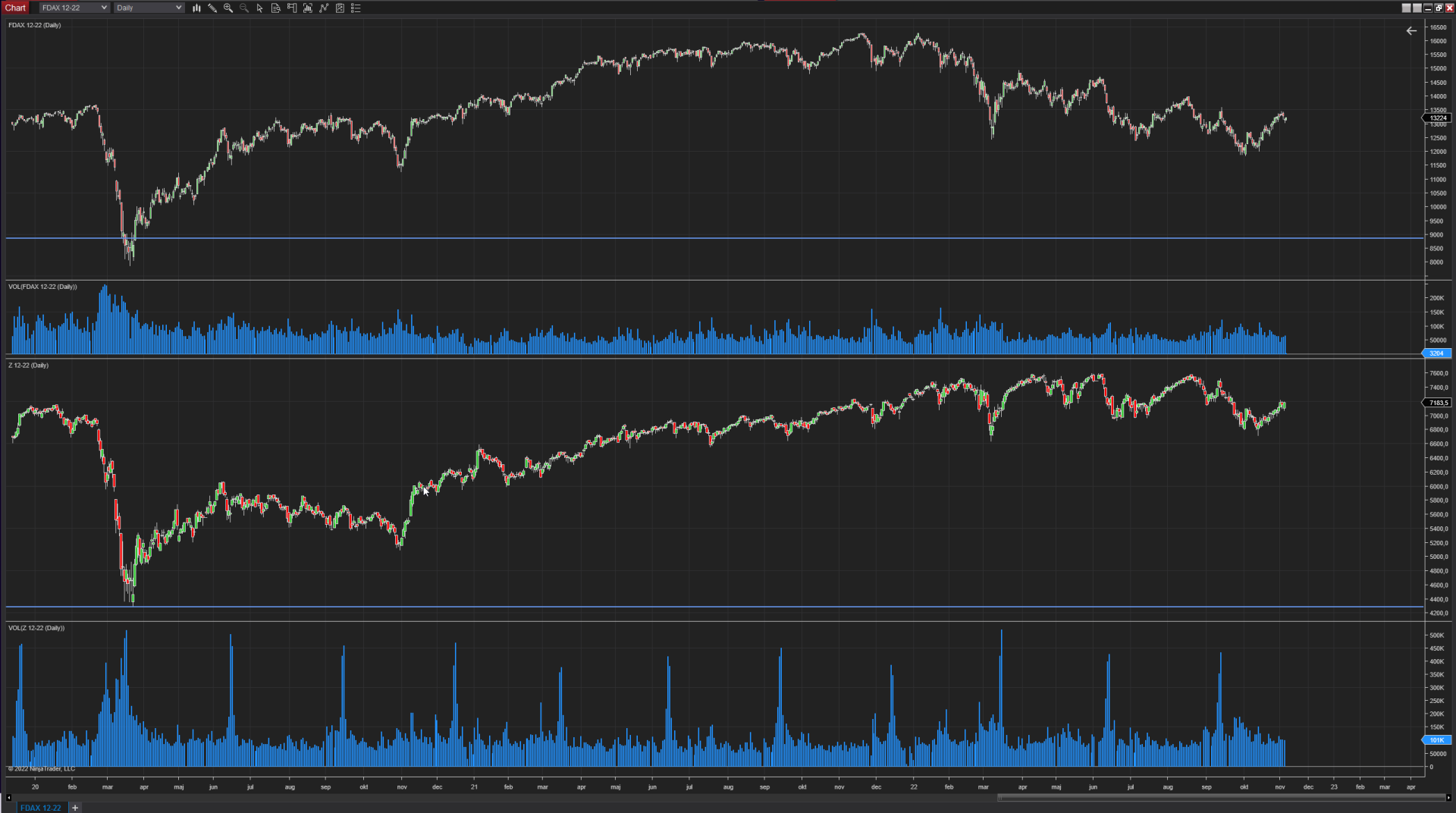
Task: Activate the zoom out tool
Action: pyautogui.click(x=243, y=8)
